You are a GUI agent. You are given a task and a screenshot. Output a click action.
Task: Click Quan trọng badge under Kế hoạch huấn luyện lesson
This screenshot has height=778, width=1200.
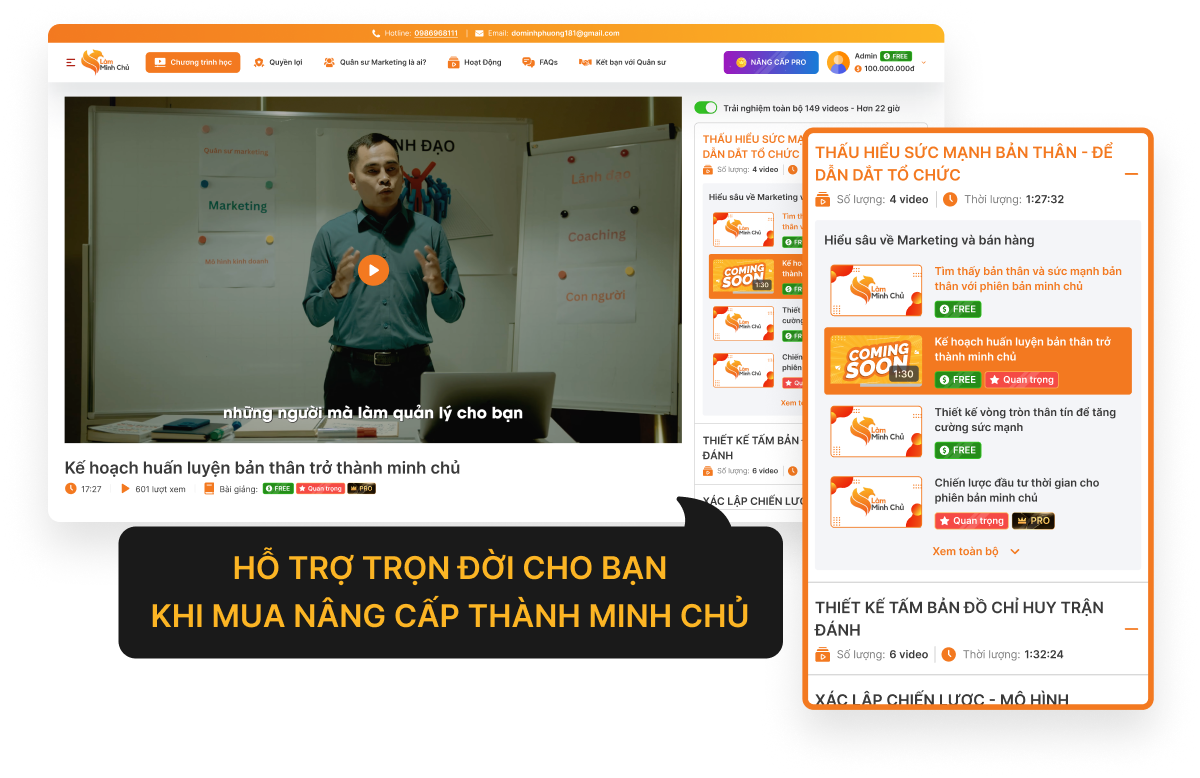1021,379
